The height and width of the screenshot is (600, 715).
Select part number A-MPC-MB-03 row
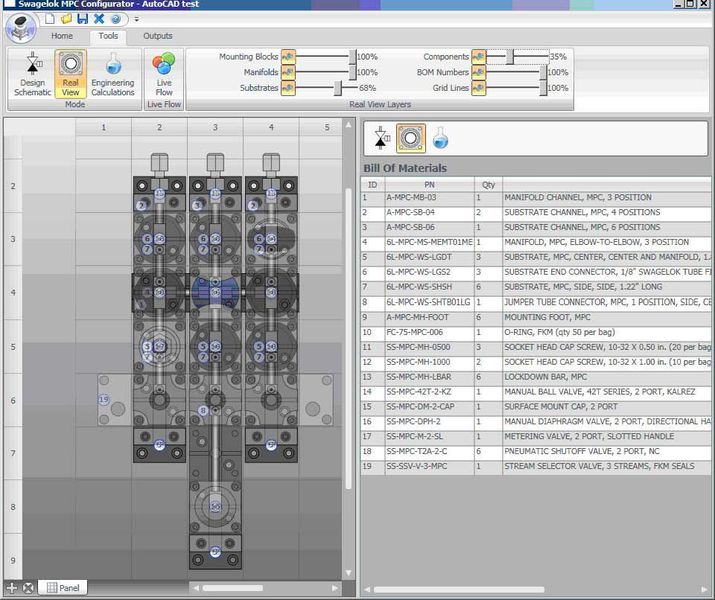pos(536,198)
